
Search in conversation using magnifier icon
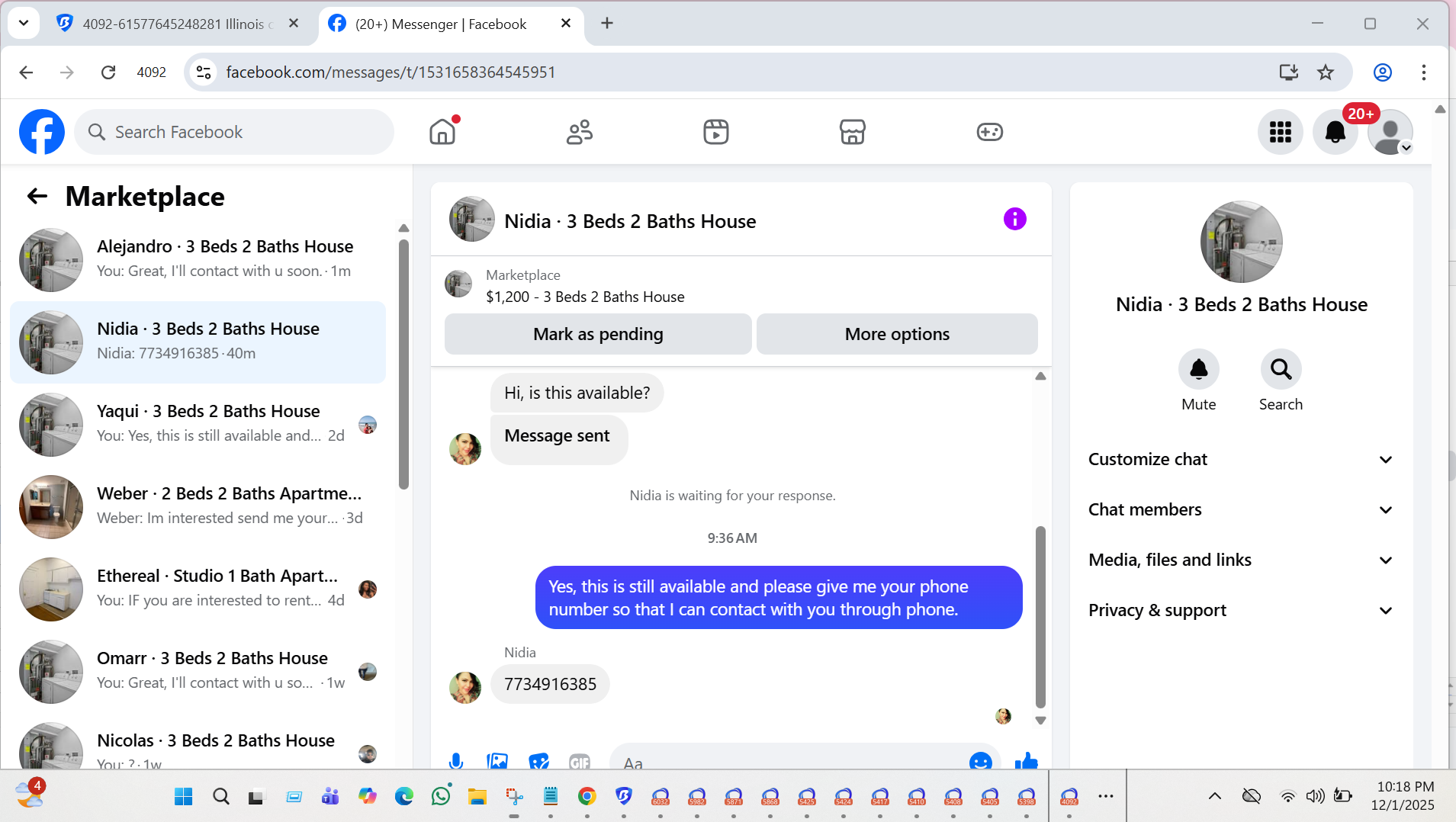(x=1281, y=370)
